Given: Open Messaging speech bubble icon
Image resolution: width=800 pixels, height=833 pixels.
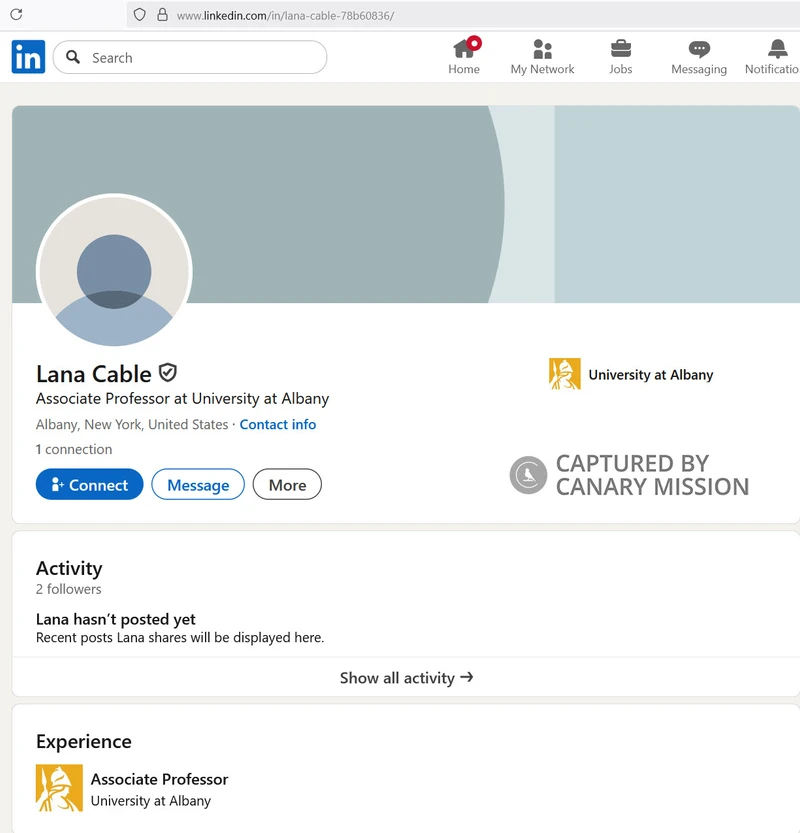Looking at the screenshot, I should 699,49.
